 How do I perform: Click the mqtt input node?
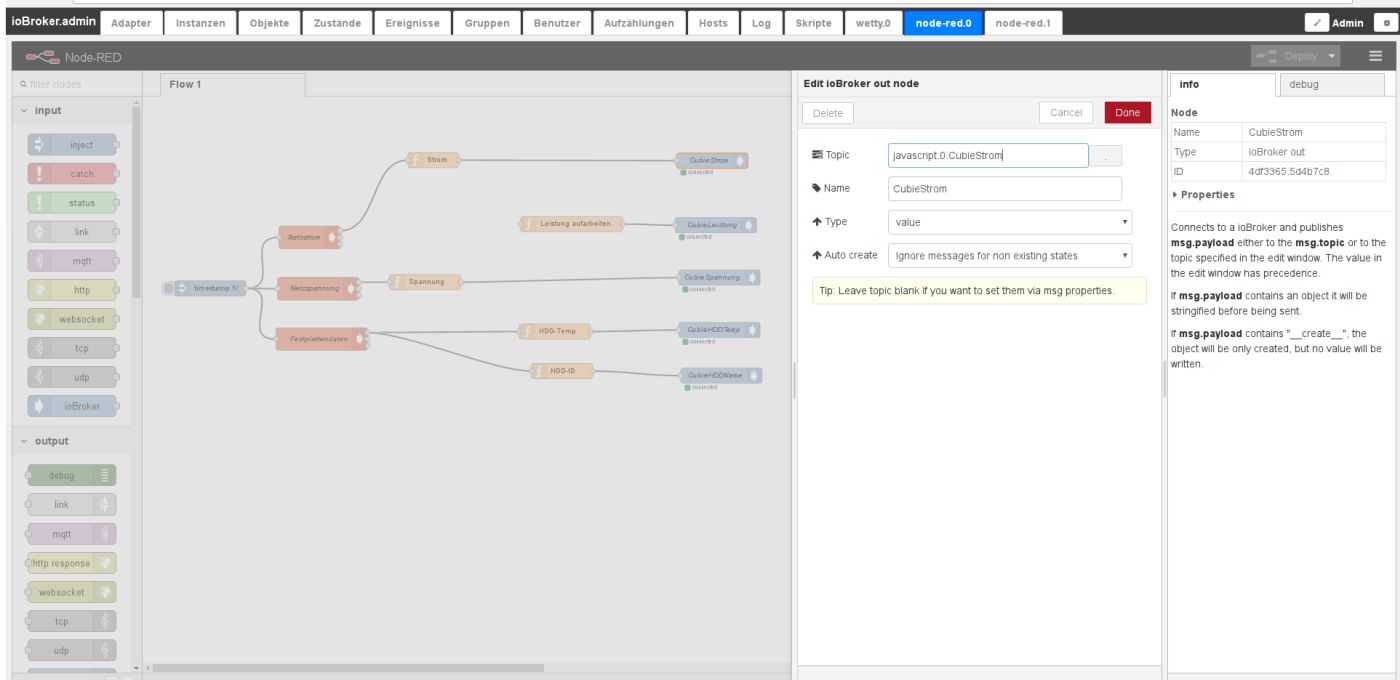72,261
